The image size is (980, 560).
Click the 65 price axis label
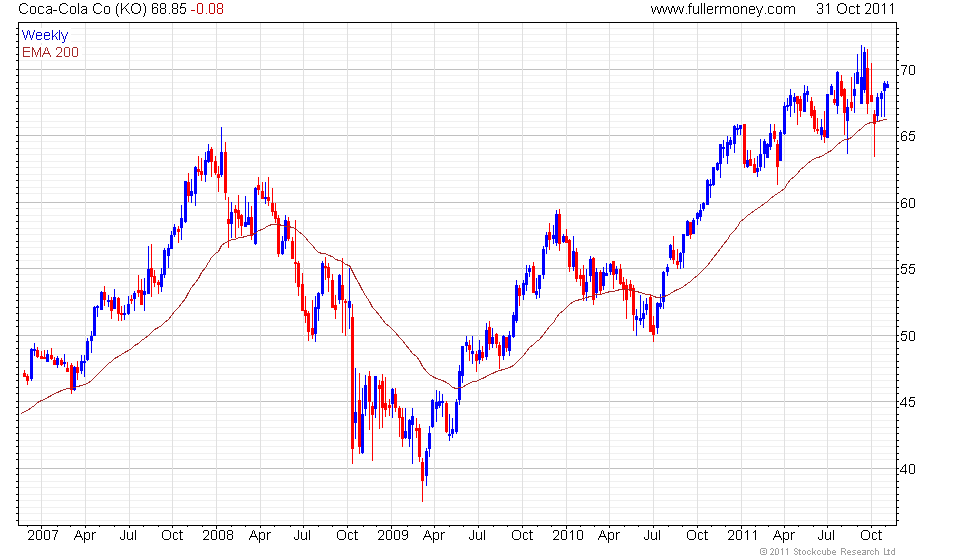click(908, 136)
